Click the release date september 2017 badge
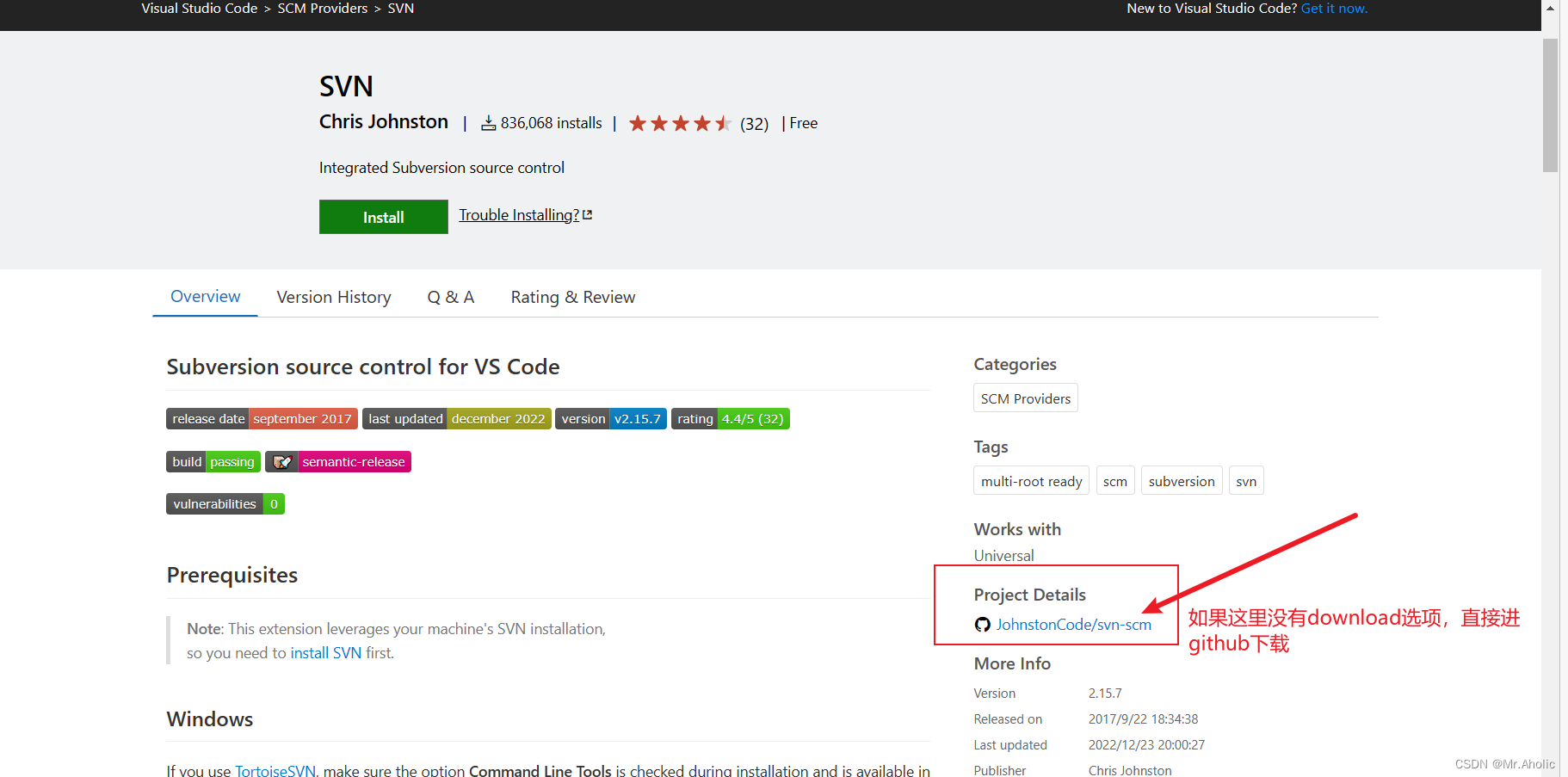Viewport: 1568px width, 777px height. click(262, 419)
